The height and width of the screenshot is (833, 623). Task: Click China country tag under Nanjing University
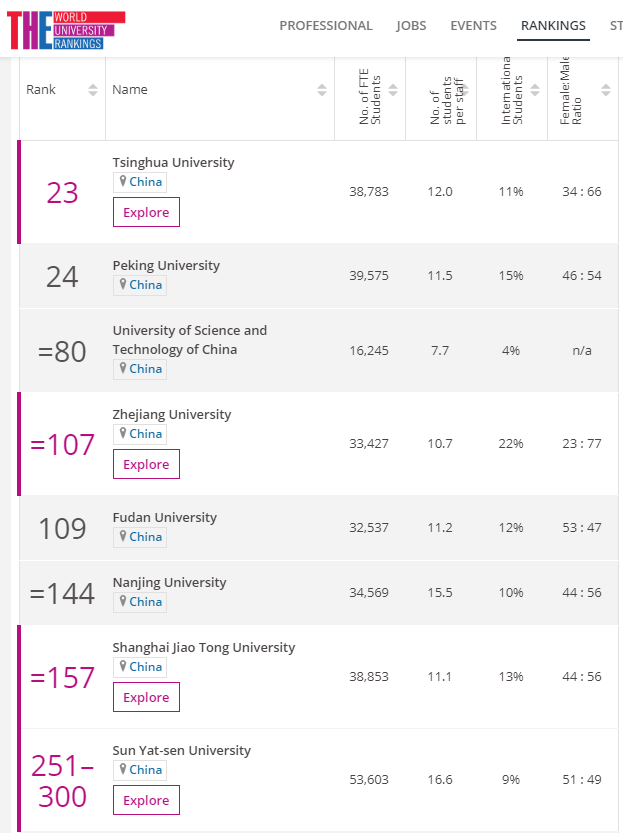(140, 602)
